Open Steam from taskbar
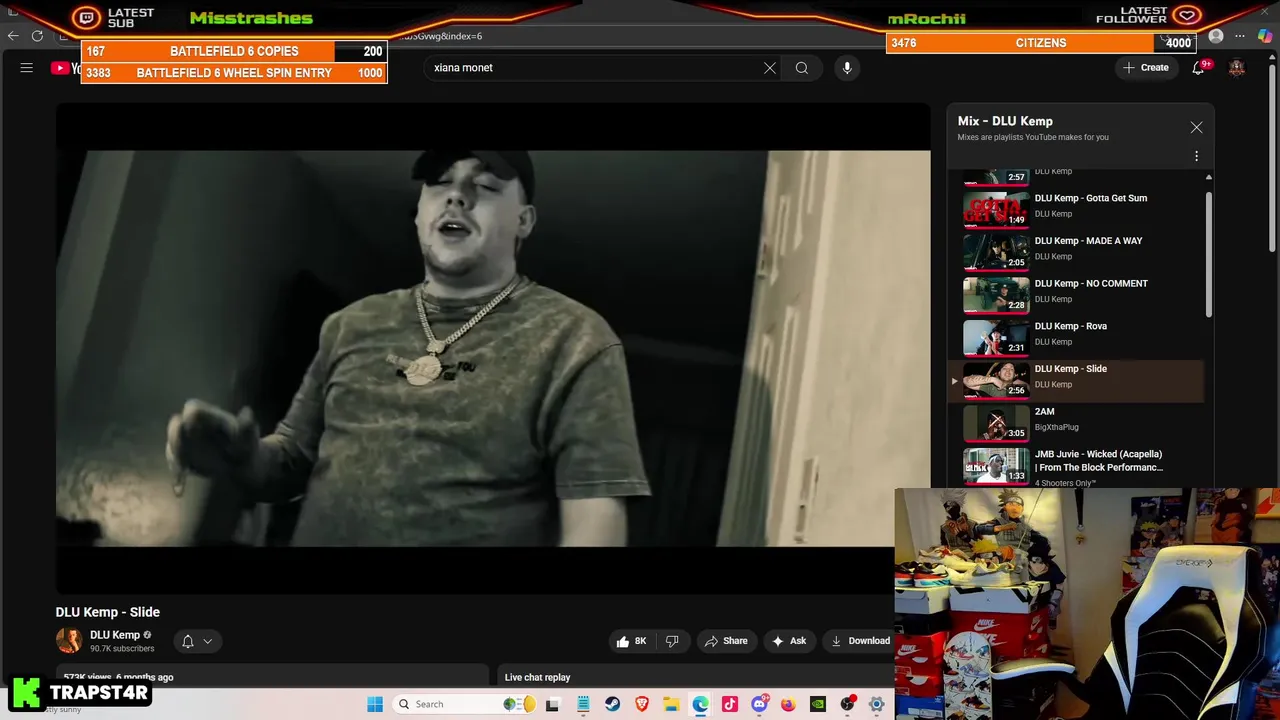The image size is (1280, 720). 612,704
